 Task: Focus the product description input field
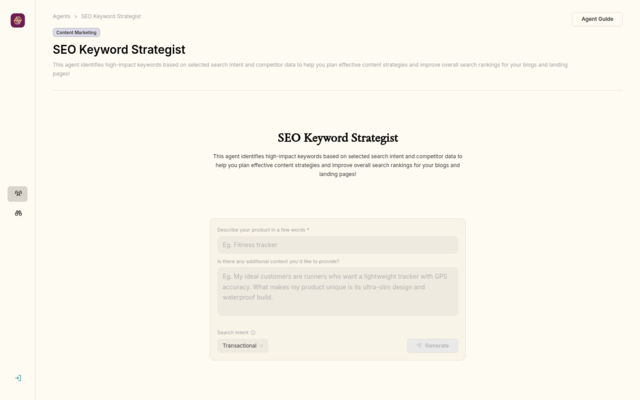(x=337, y=245)
